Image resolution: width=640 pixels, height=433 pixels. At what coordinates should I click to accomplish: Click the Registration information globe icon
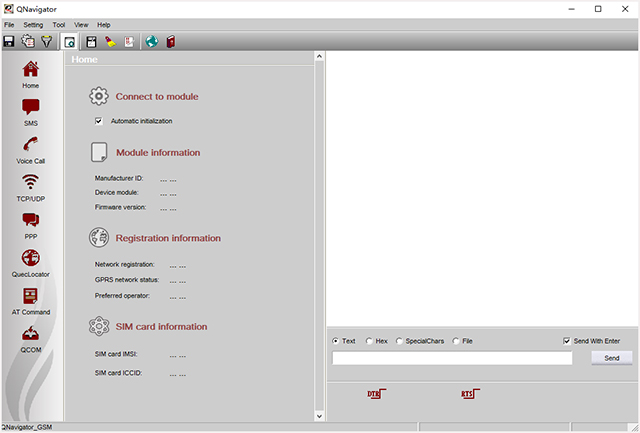click(x=99, y=238)
